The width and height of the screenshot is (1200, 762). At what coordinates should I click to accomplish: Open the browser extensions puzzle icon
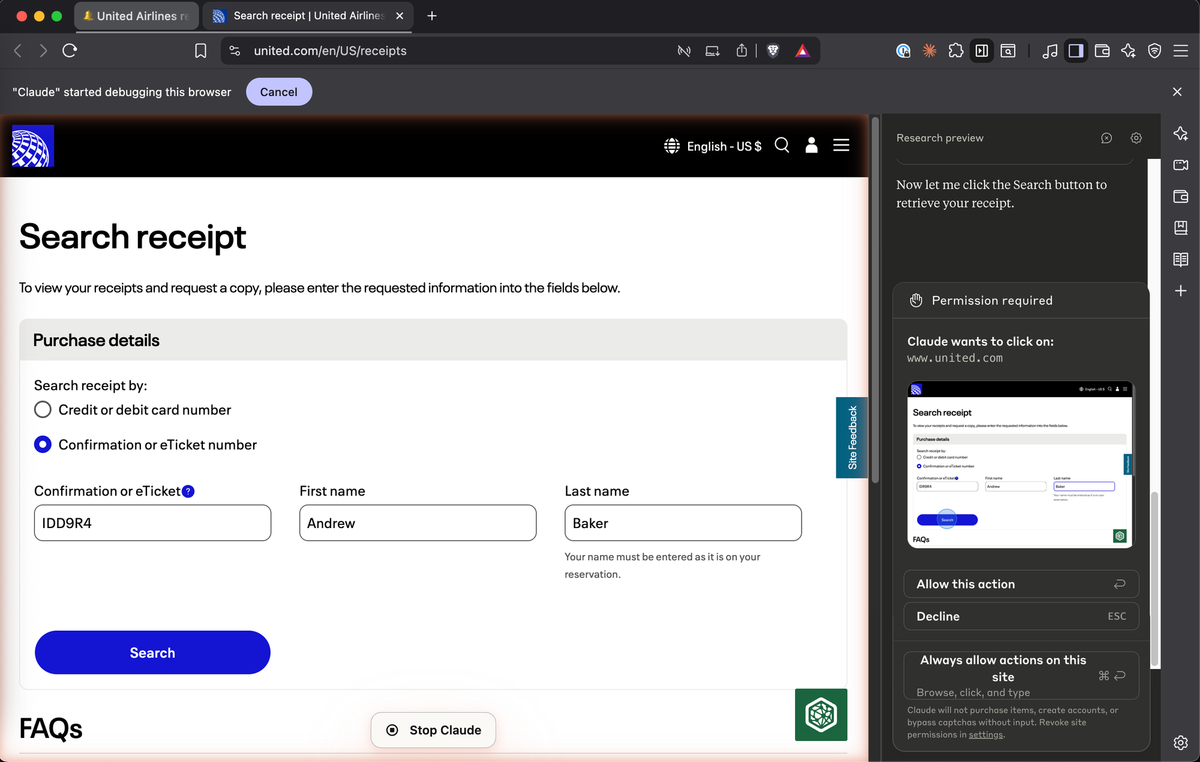coord(954,50)
